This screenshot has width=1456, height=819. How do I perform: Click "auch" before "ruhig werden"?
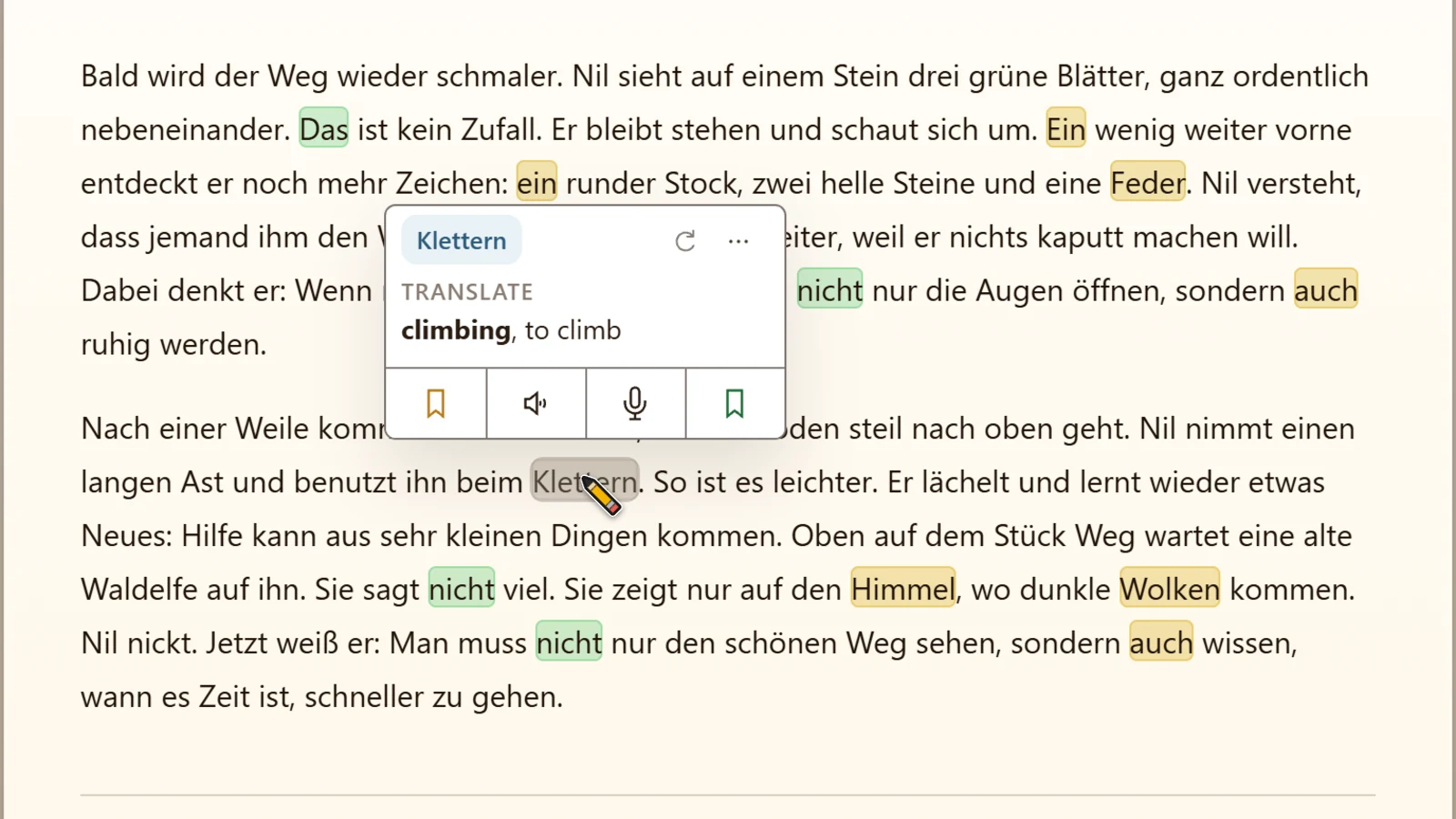[1326, 290]
